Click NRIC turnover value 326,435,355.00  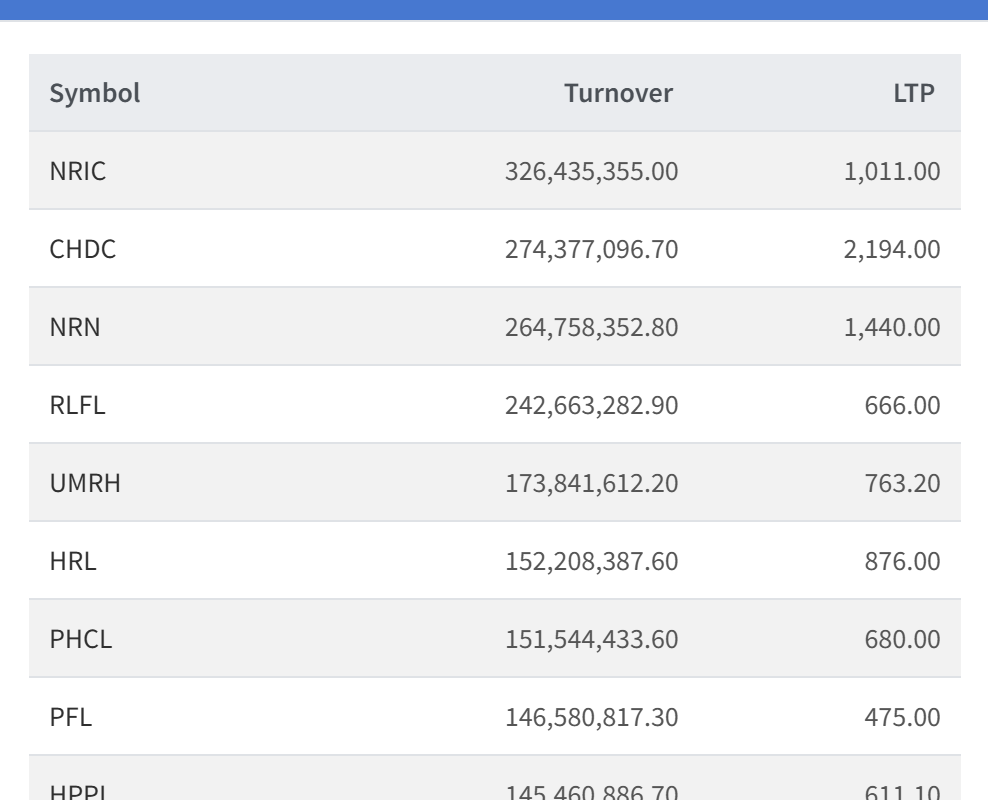coord(592,172)
